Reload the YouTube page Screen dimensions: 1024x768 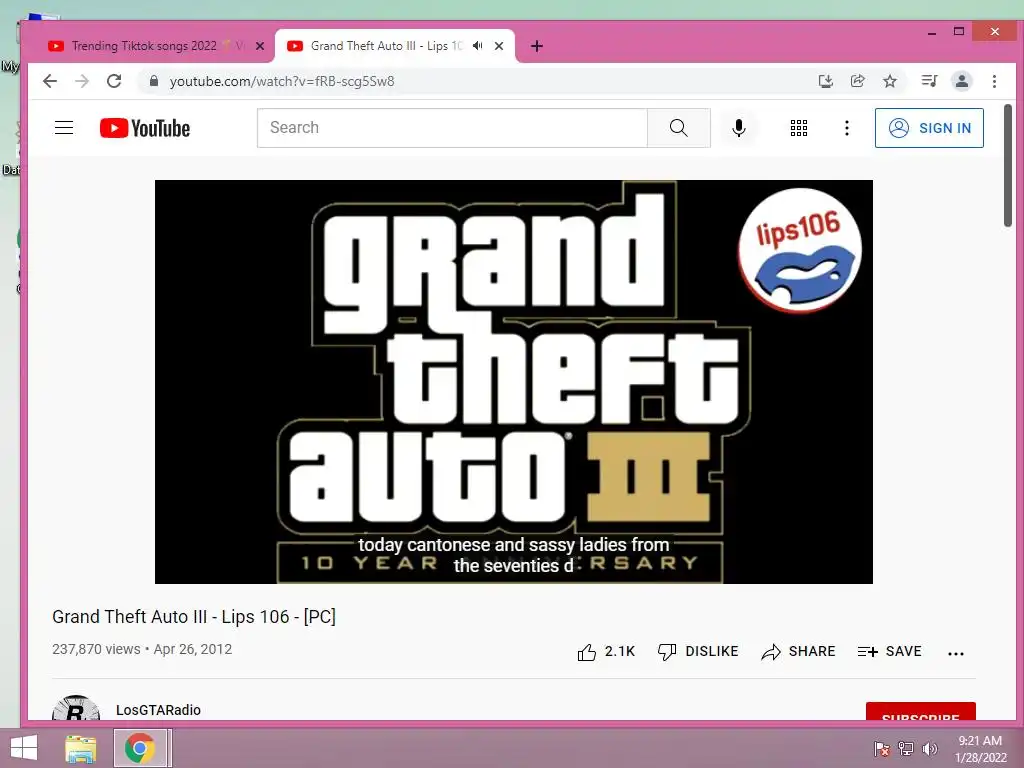[x=114, y=81]
